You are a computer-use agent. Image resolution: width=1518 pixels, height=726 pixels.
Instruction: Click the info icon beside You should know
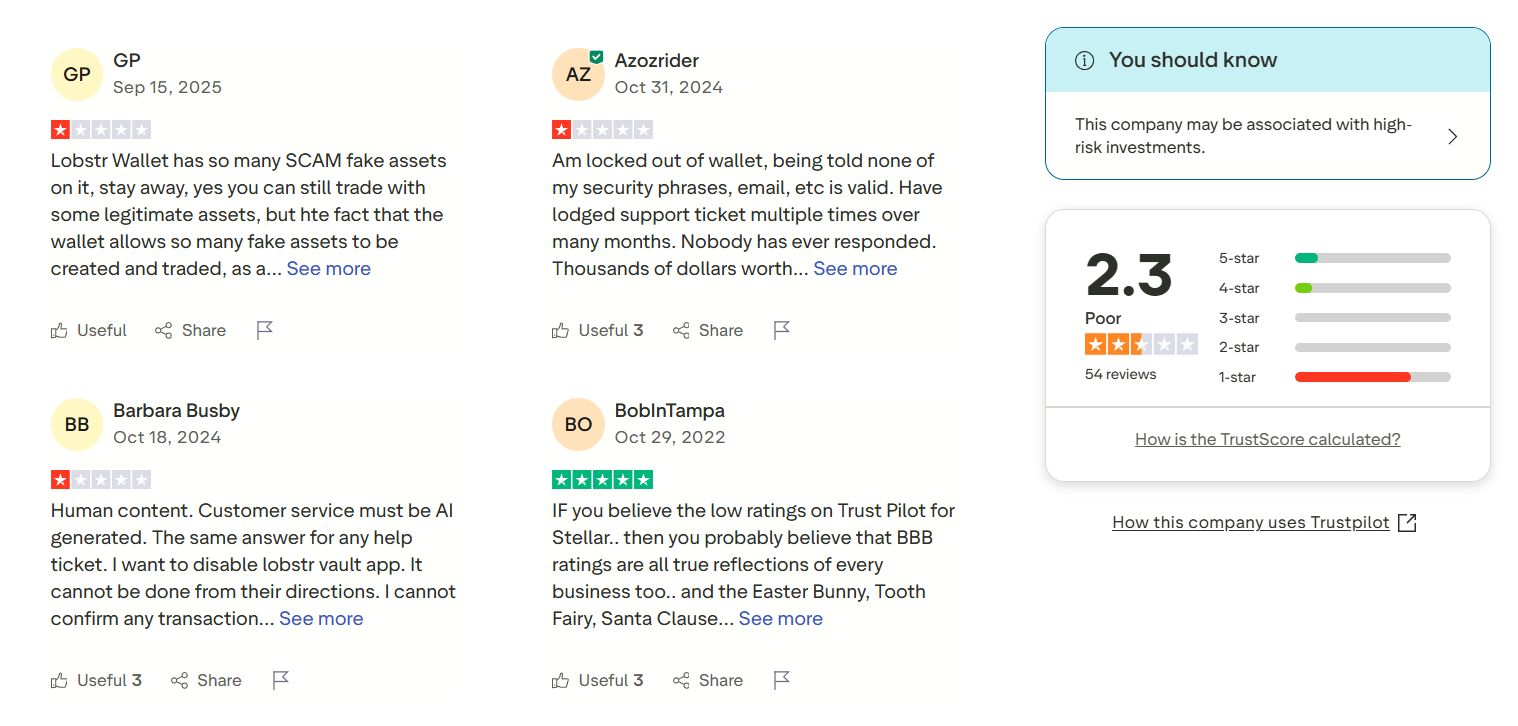[1084, 60]
